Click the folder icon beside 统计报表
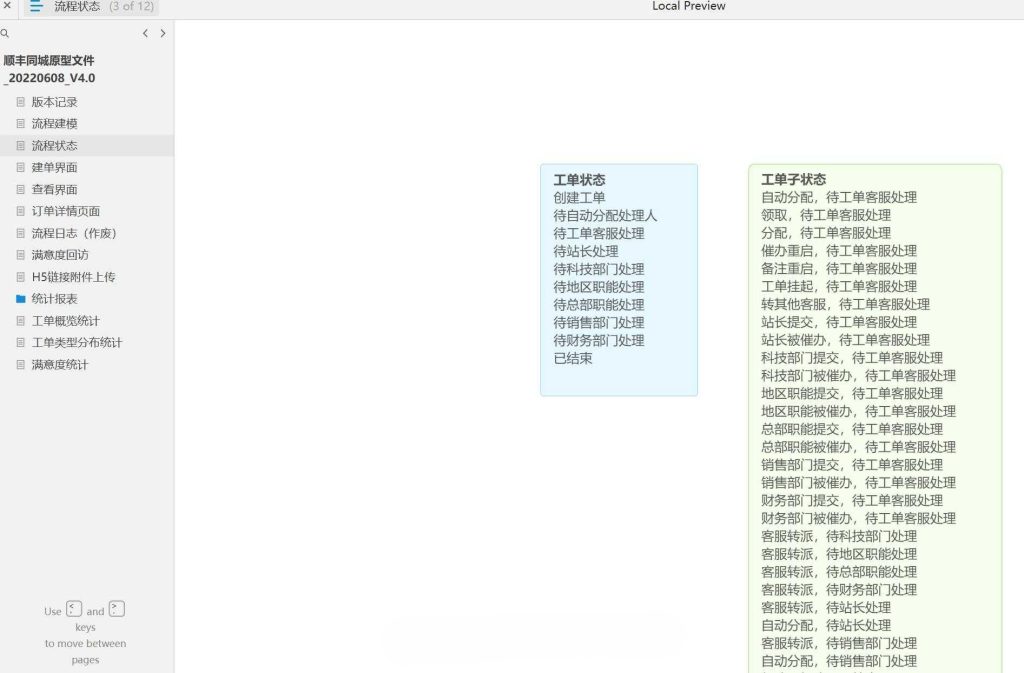1024x673 pixels. point(19,297)
